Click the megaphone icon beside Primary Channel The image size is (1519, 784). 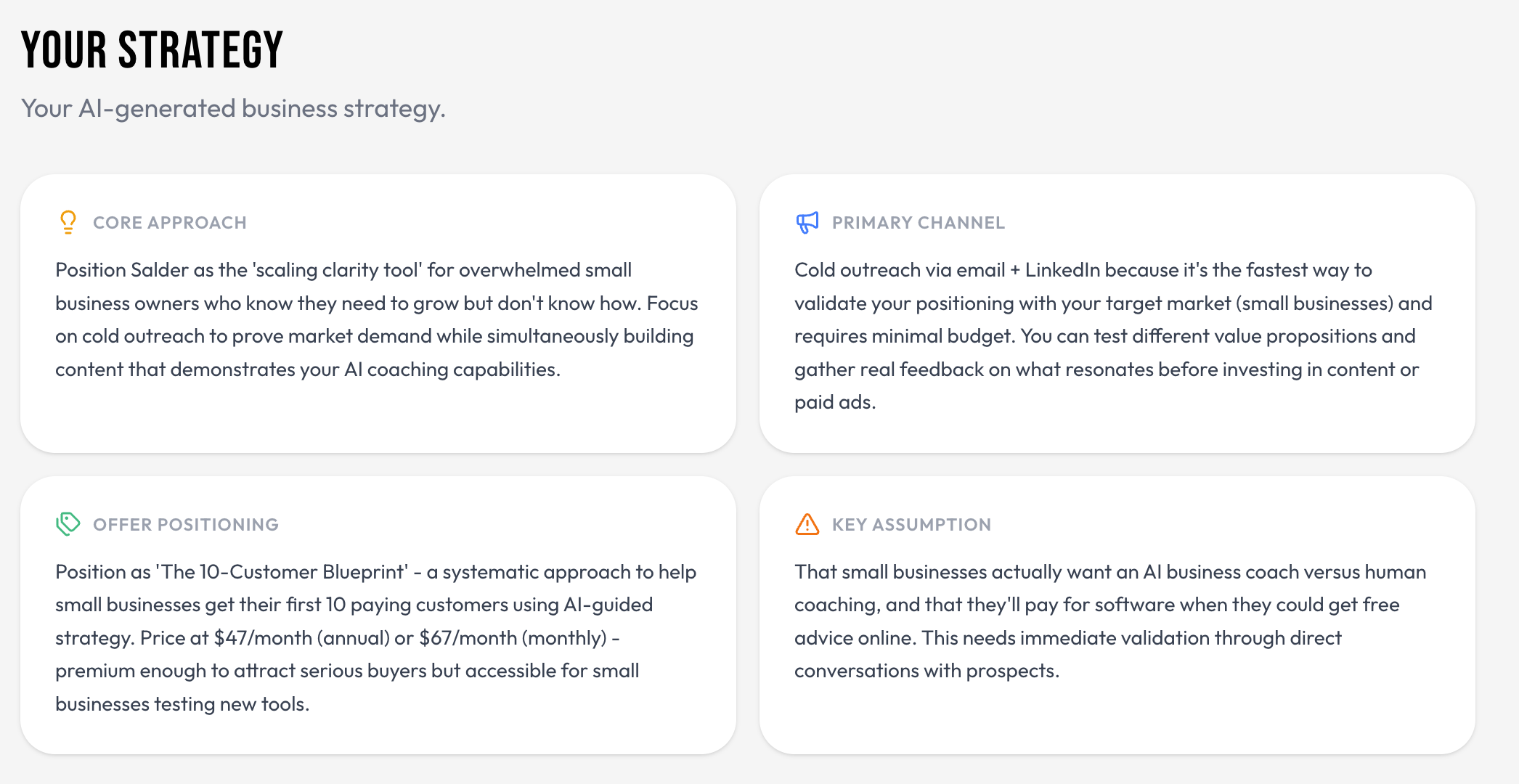807,222
